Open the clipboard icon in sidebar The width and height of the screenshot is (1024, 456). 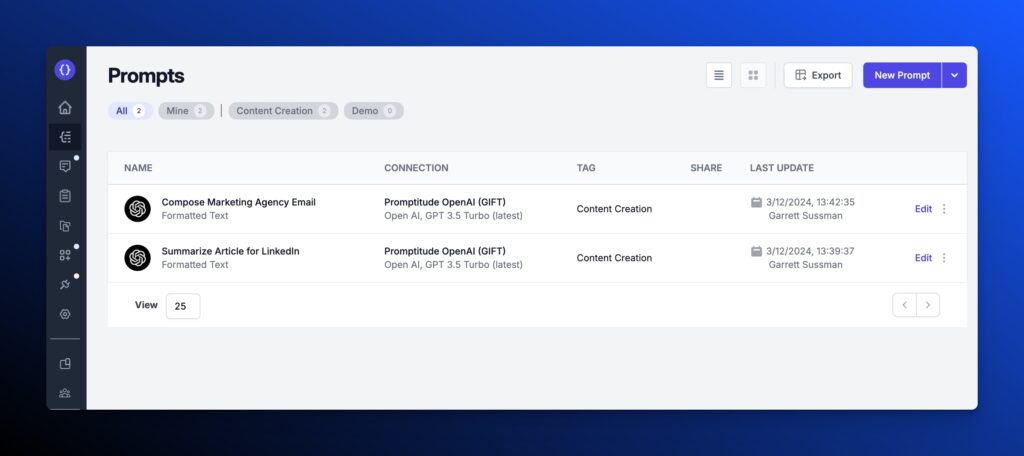(65, 196)
